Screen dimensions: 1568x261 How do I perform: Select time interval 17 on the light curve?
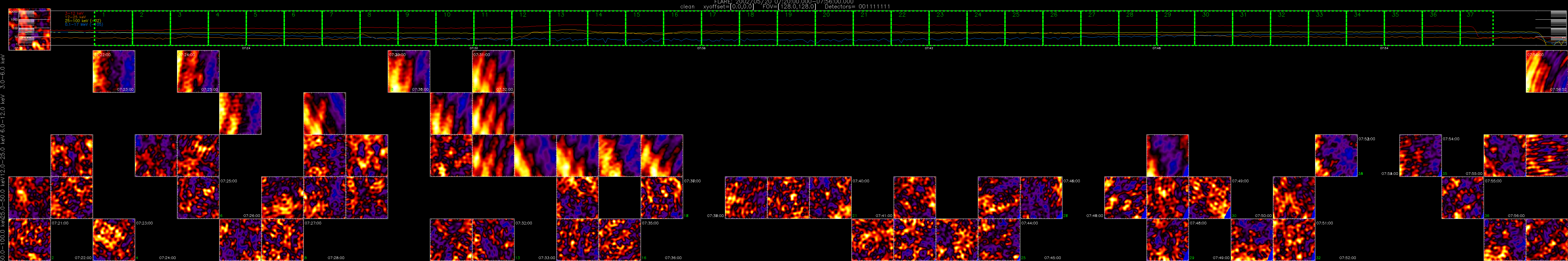(720, 28)
